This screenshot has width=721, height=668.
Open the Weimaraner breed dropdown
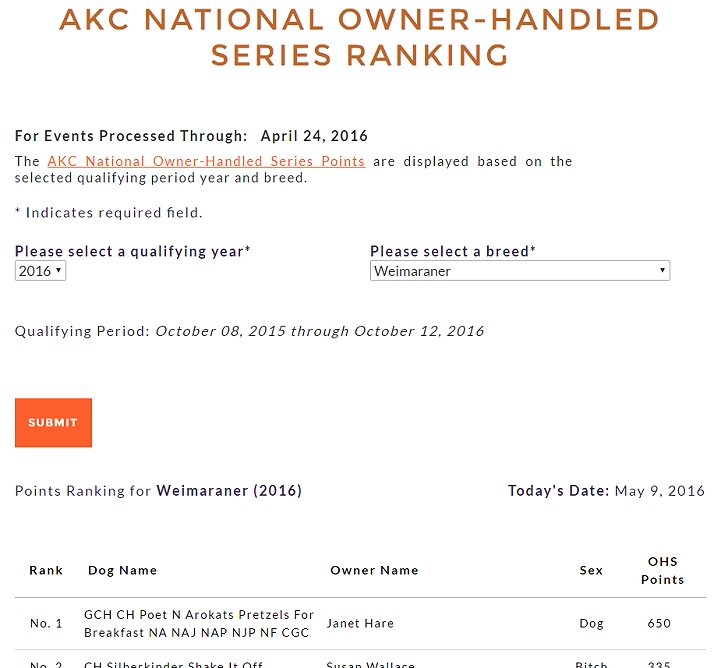pyautogui.click(x=520, y=271)
